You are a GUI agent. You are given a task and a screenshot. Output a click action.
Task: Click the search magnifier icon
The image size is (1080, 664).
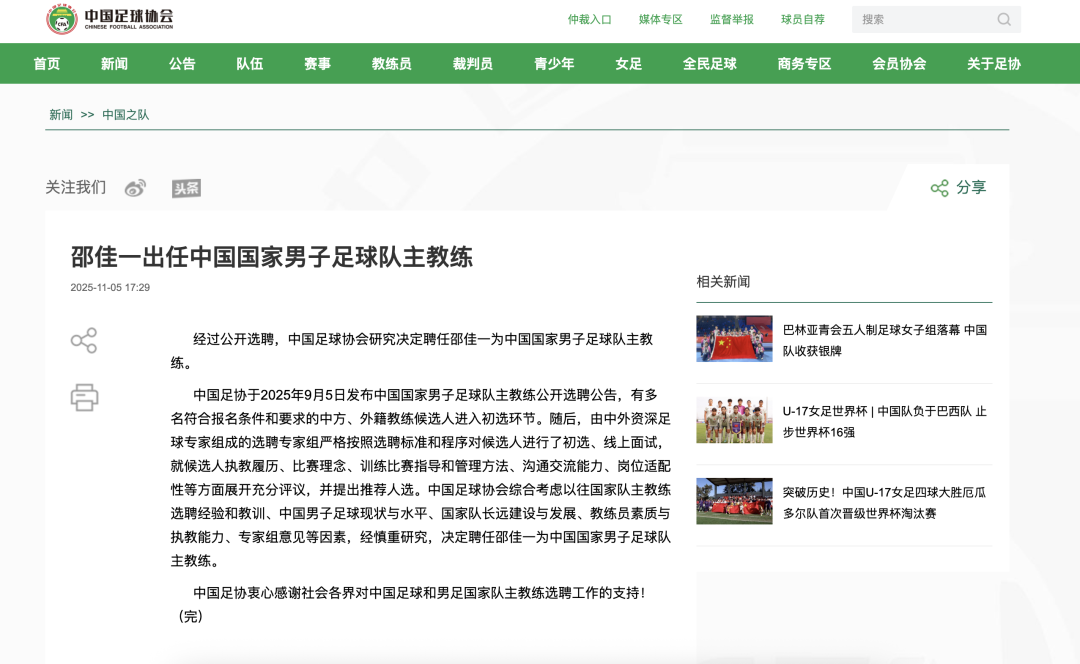click(x=1003, y=19)
